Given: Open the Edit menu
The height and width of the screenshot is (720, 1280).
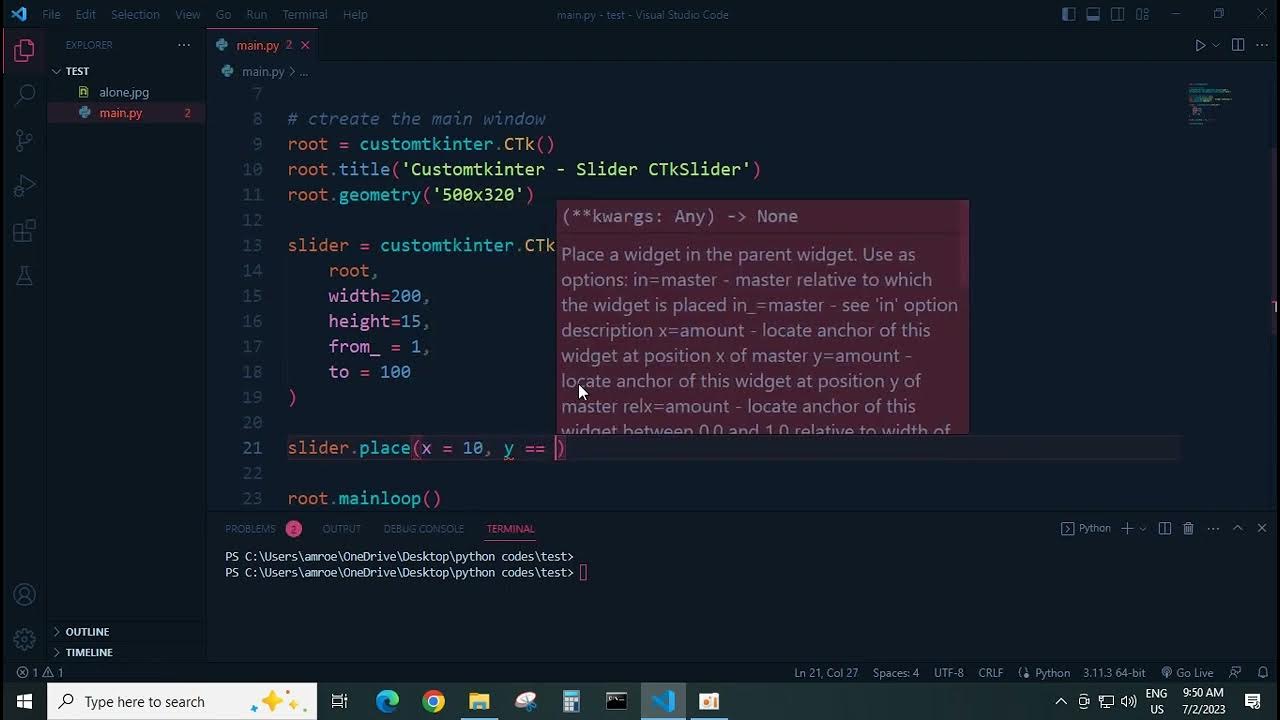Looking at the screenshot, I should click(86, 14).
